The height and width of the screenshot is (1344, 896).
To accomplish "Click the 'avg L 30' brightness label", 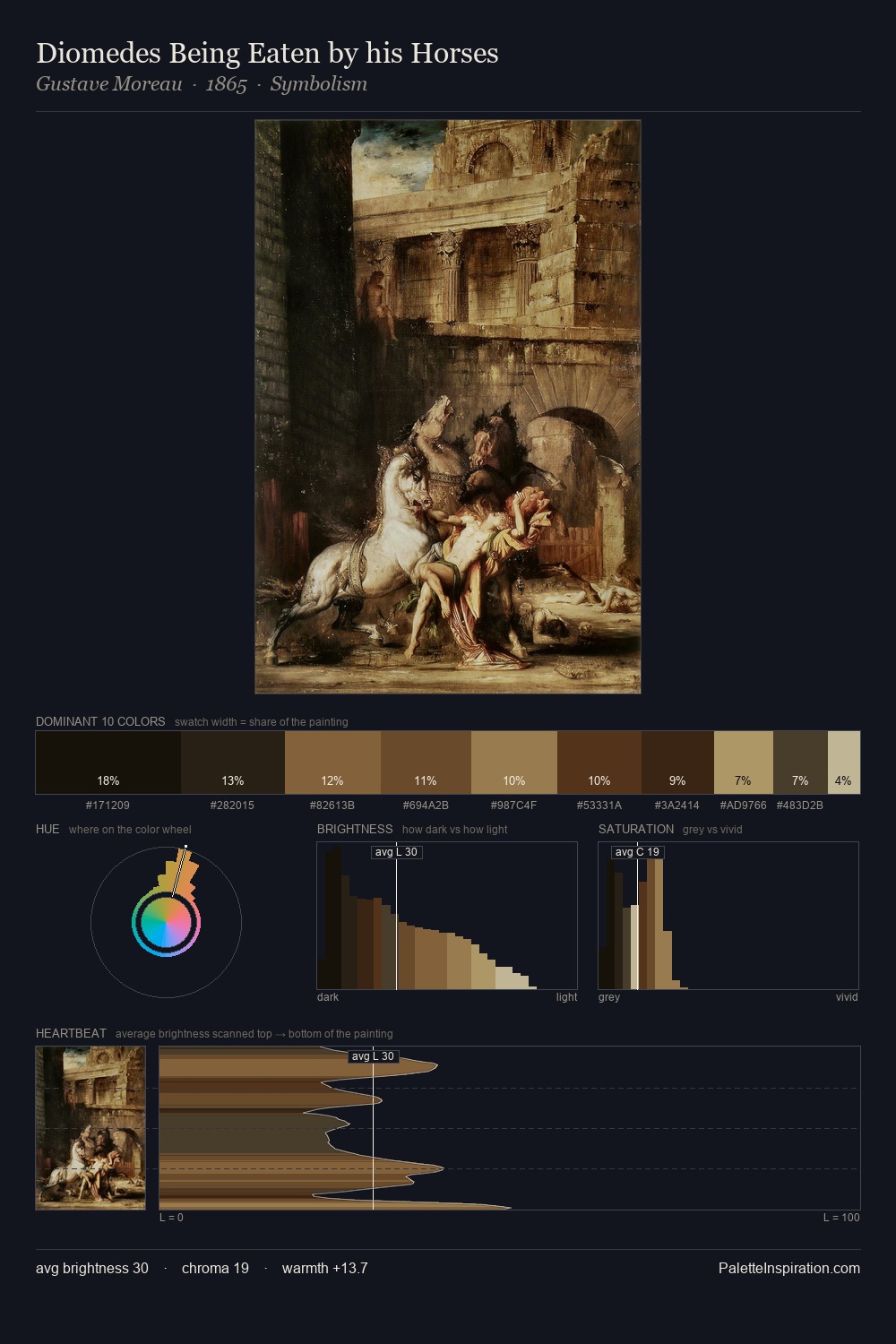I will click(396, 852).
